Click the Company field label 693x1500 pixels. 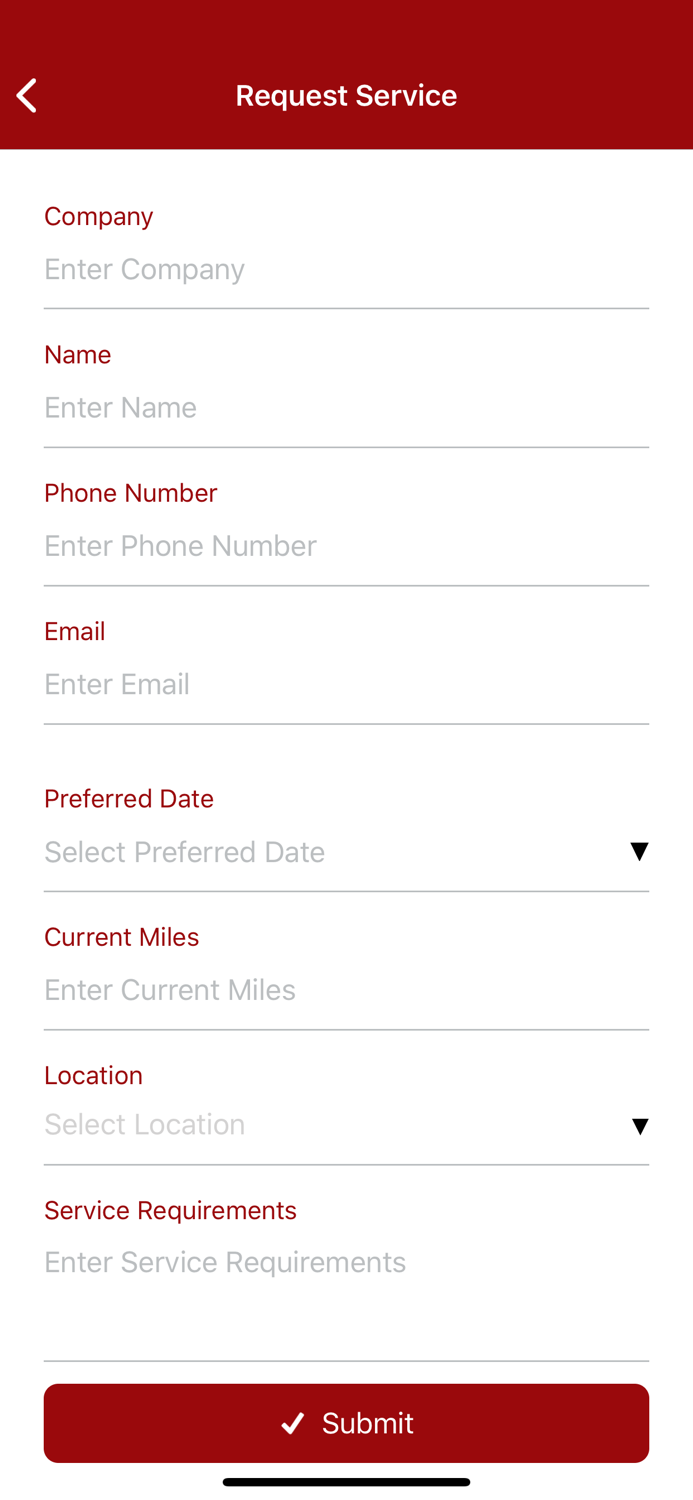99,217
